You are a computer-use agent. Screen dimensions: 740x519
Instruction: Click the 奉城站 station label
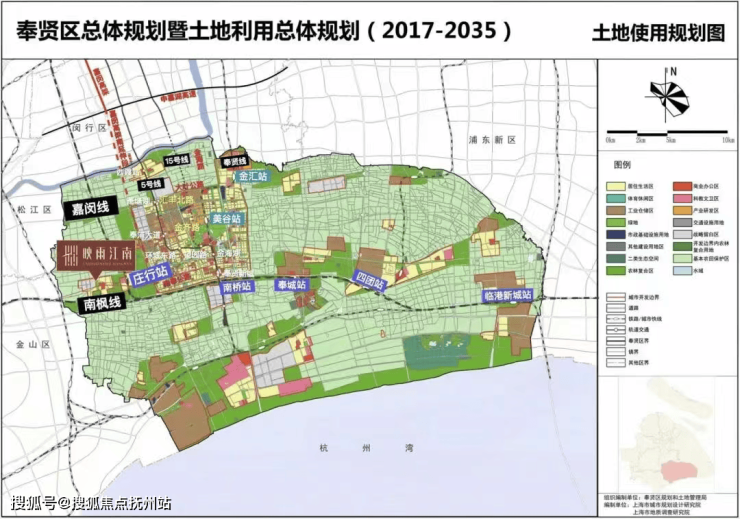(x=294, y=285)
